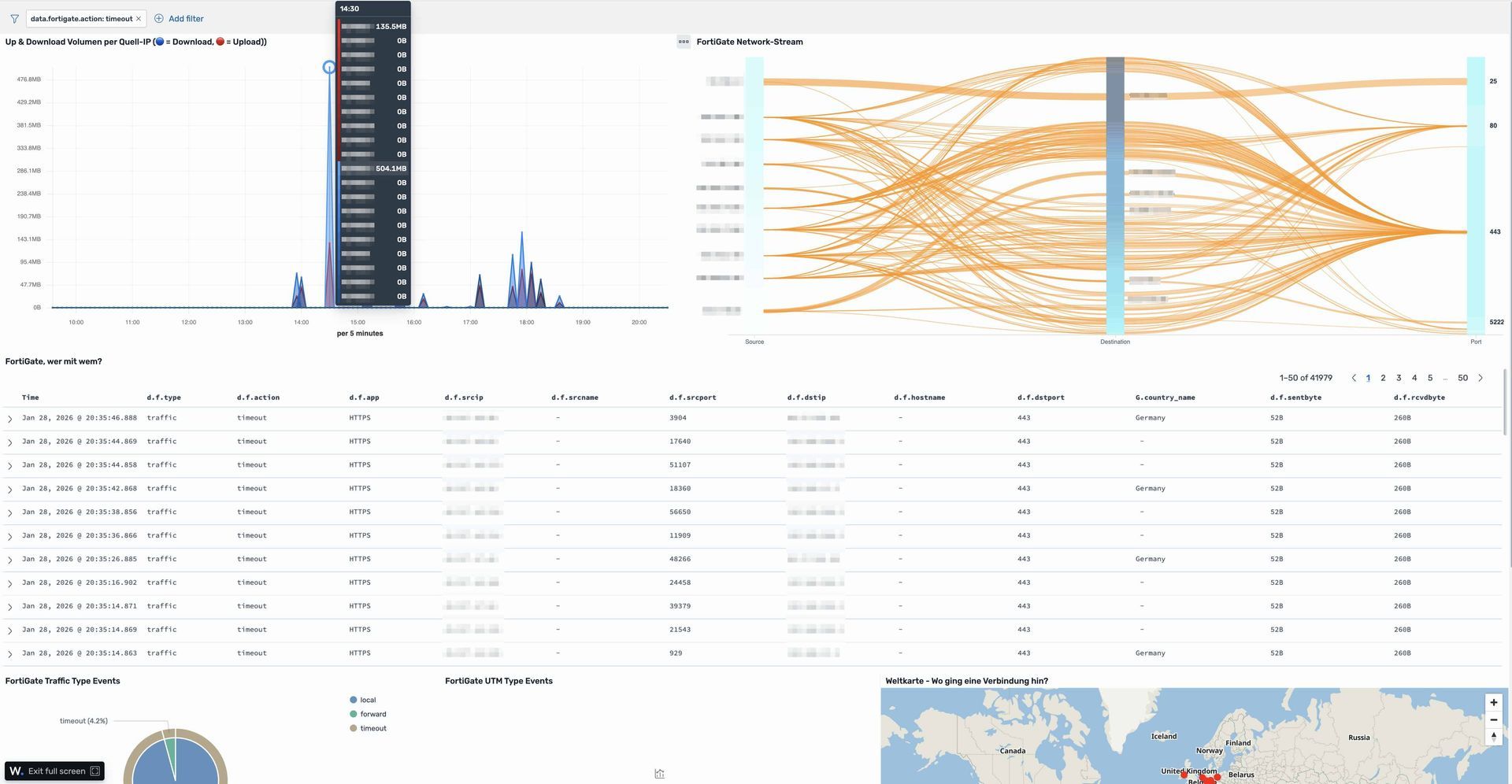Click the d.f.sentbyte column header
This screenshot has height=784, width=1512.
1295,398
